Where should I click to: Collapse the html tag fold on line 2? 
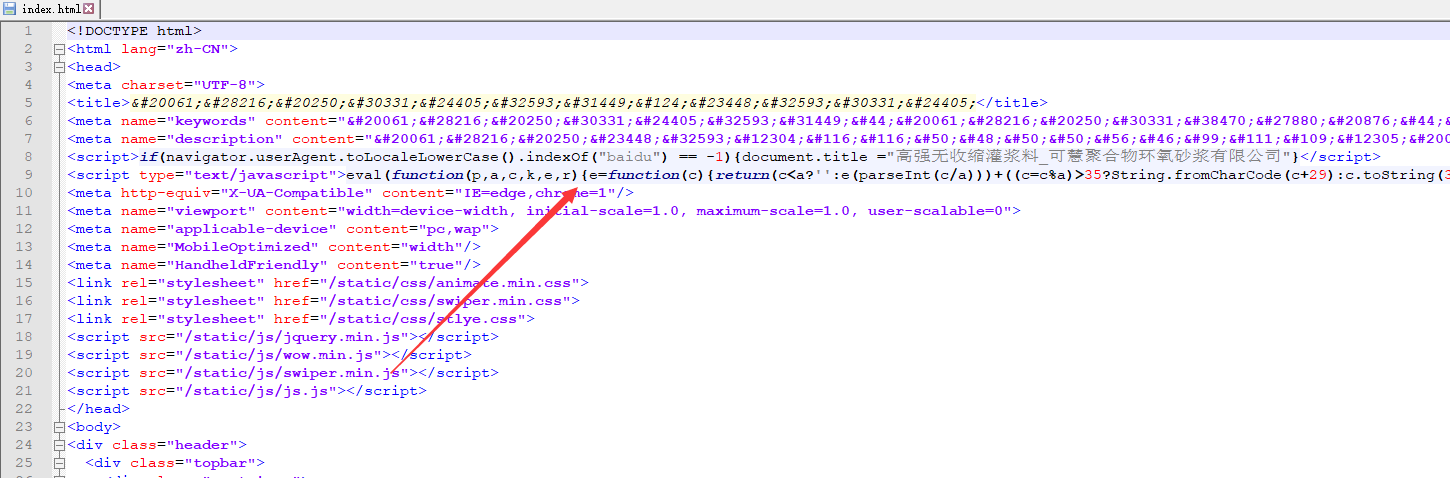[x=59, y=49]
